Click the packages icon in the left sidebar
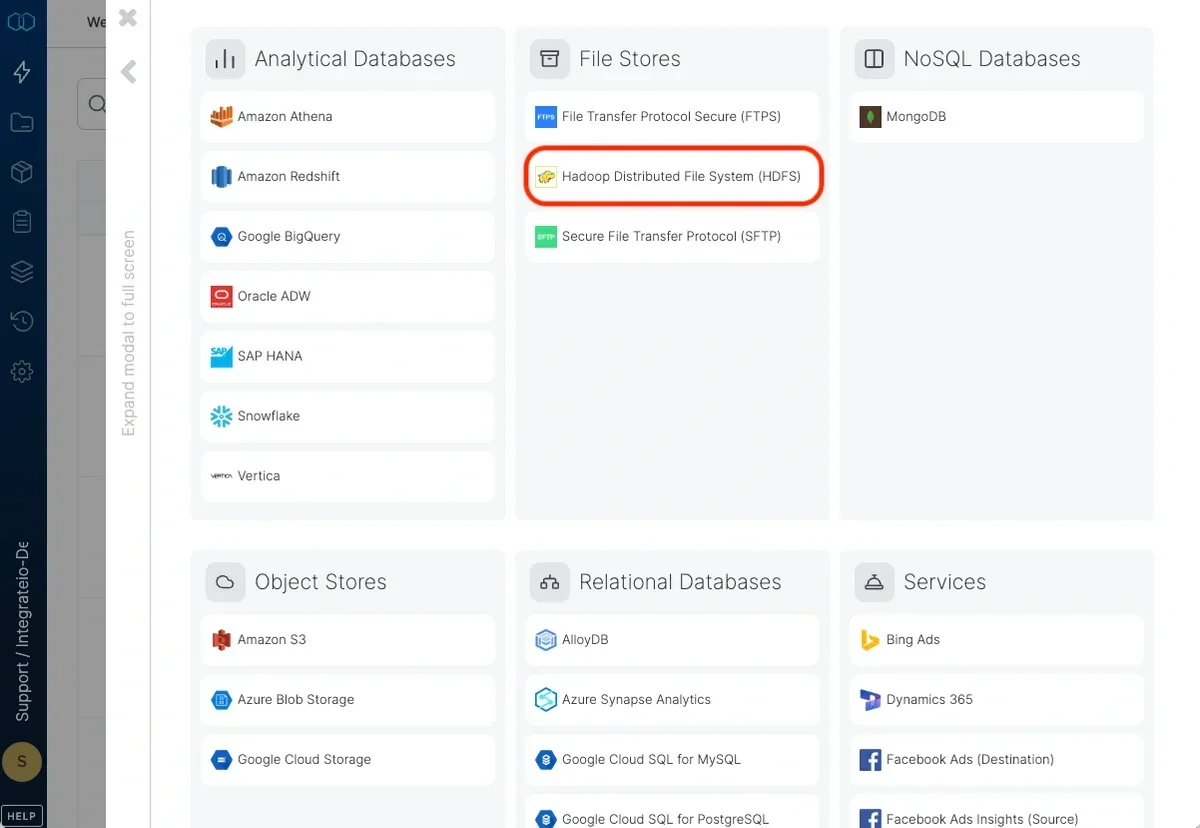The width and height of the screenshot is (1200, 828). [22, 171]
